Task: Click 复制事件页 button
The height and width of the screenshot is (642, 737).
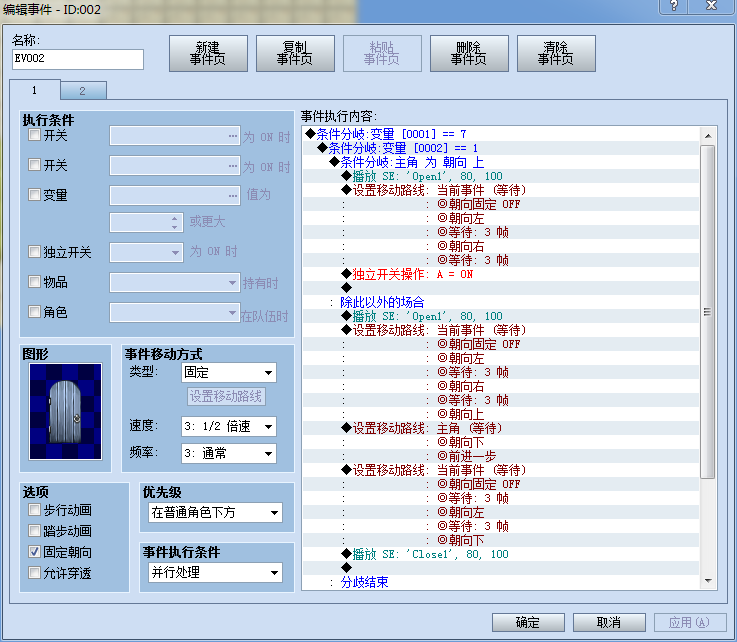Action: tap(295, 53)
